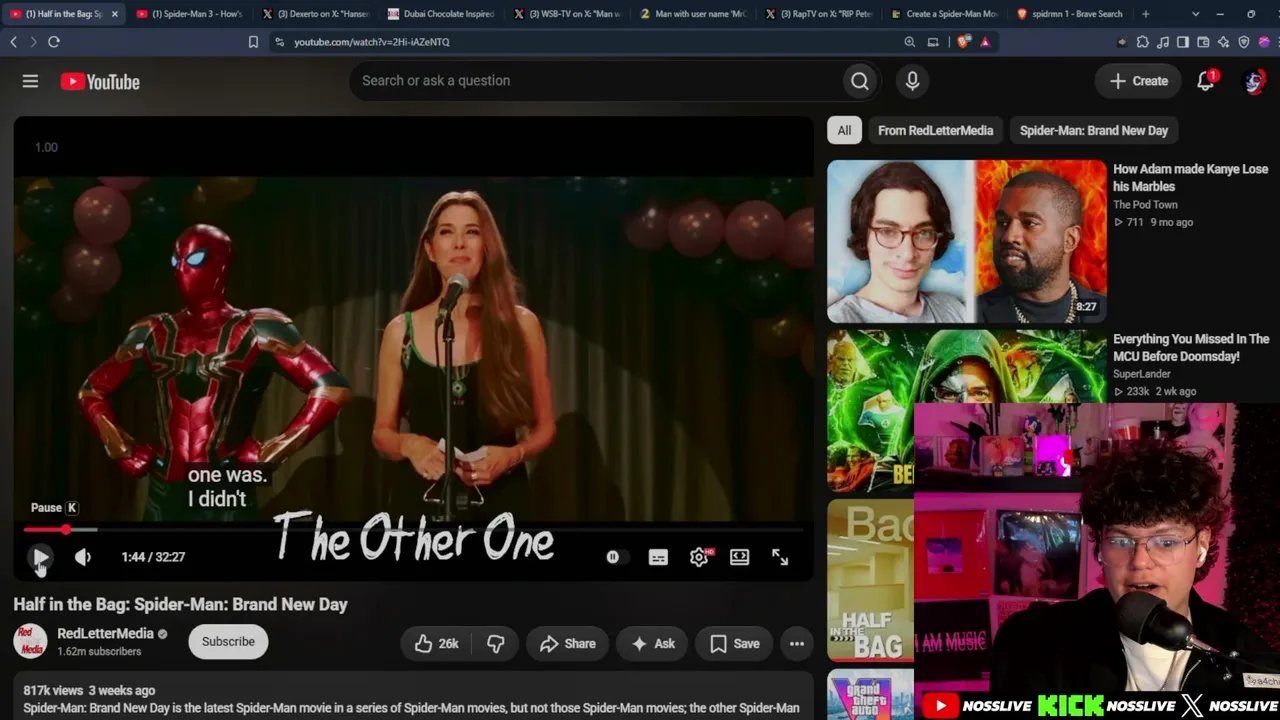Click the video title text
The height and width of the screenshot is (720, 1280).
coord(180,605)
